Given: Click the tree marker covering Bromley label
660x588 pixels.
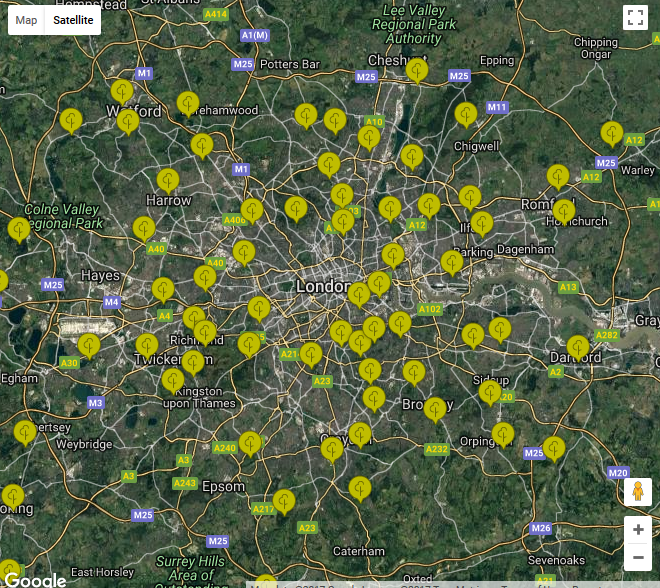Looking at the screenshot, I should (435, 410).
